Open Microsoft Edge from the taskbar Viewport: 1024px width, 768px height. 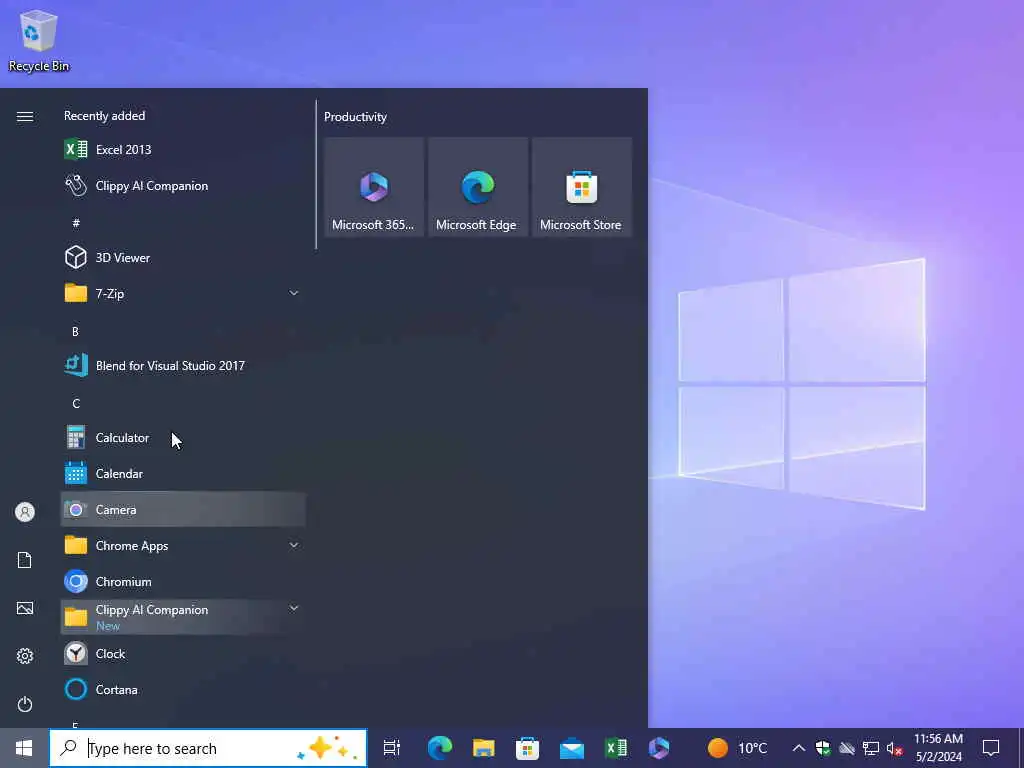coord(440,748)
